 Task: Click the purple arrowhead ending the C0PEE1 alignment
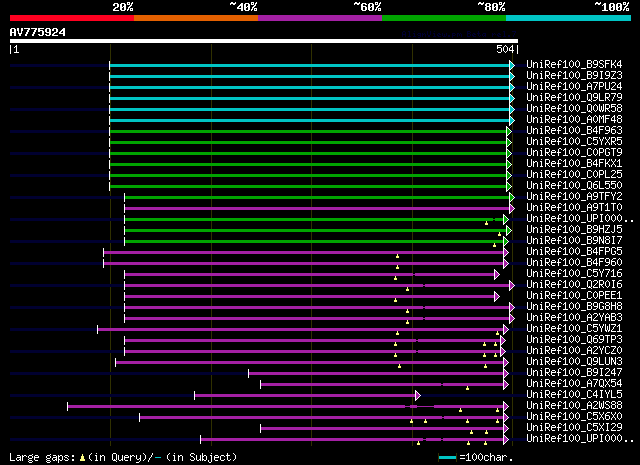coord(497,296)
